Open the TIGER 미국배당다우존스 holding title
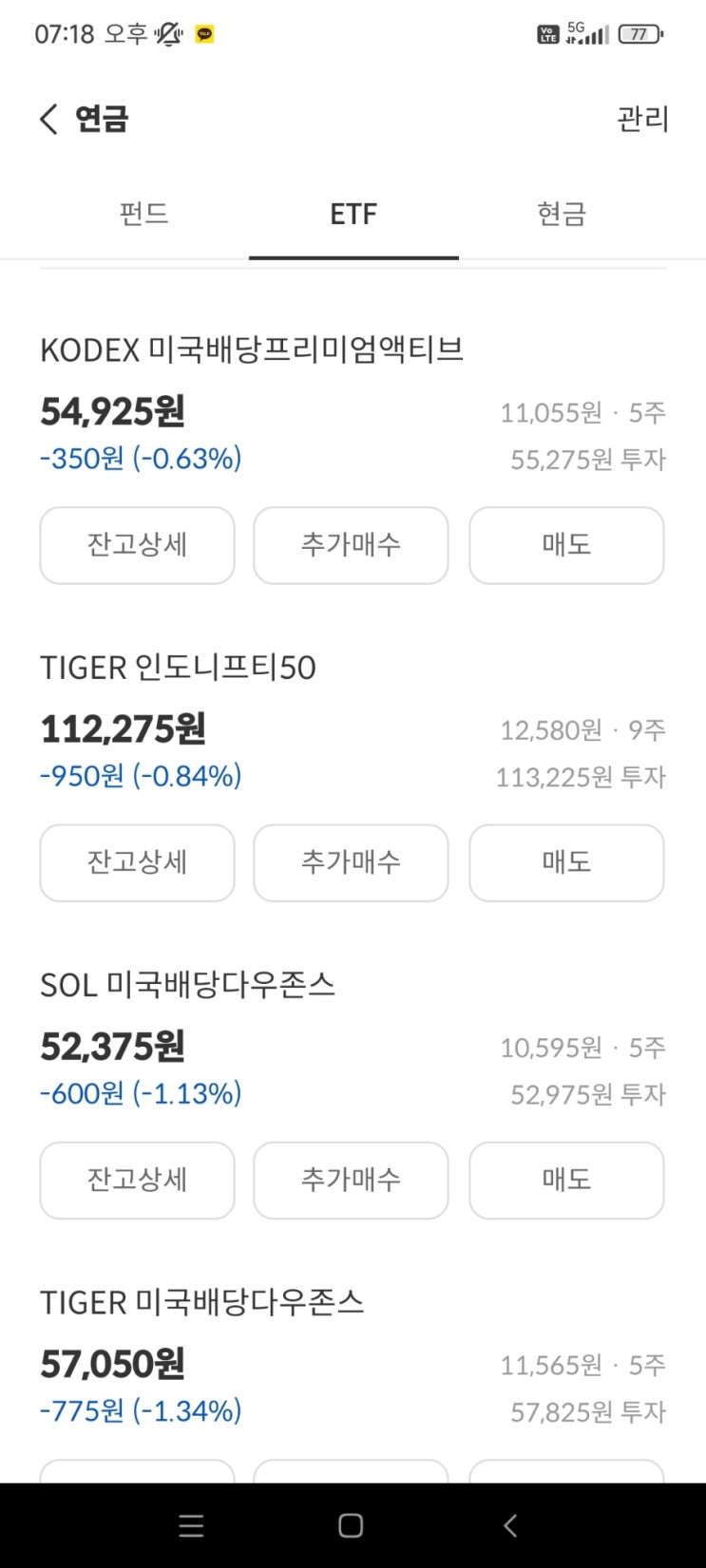 (201, 1302)
